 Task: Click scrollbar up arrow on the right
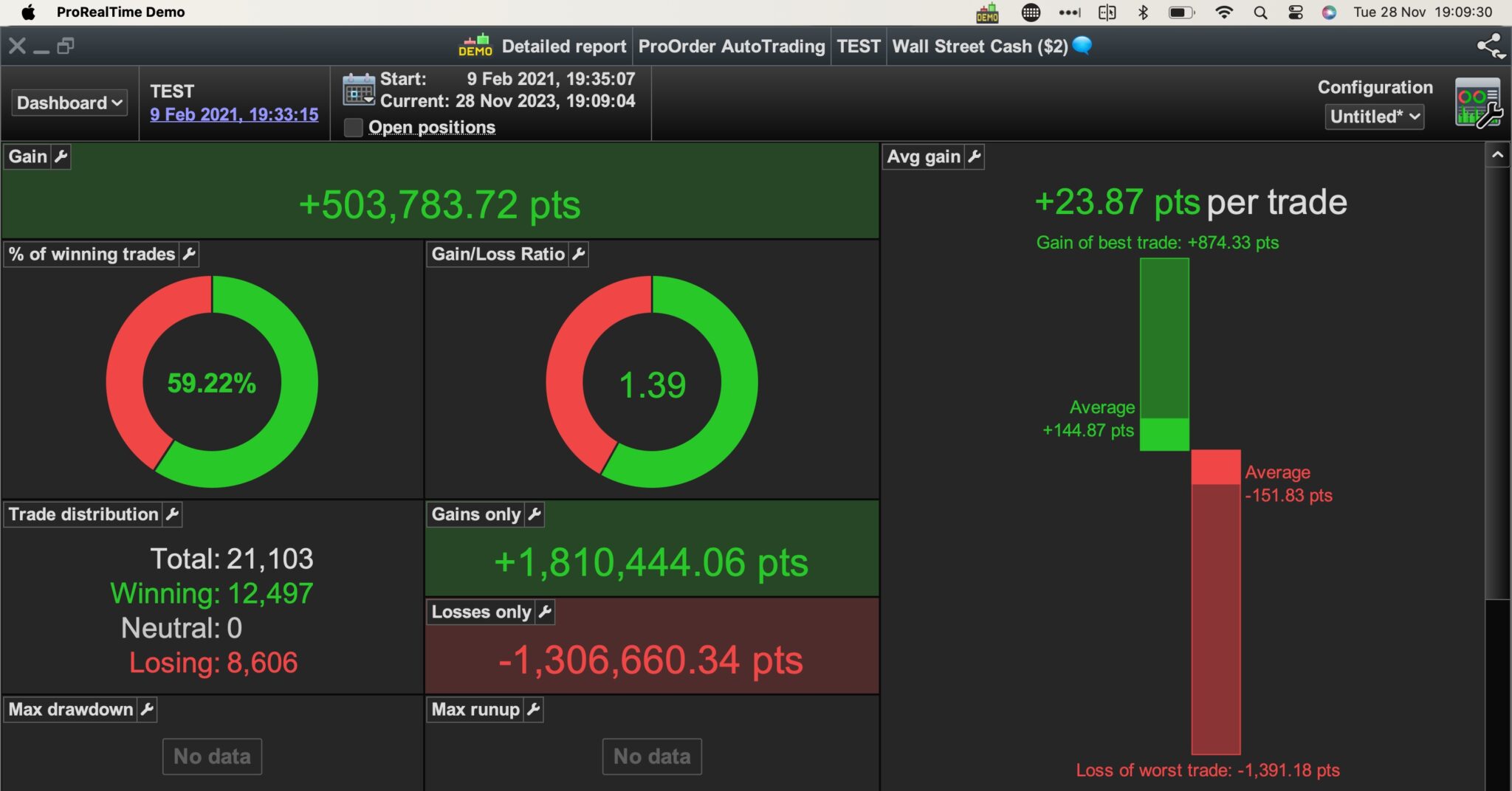(x=1497, y=155)
